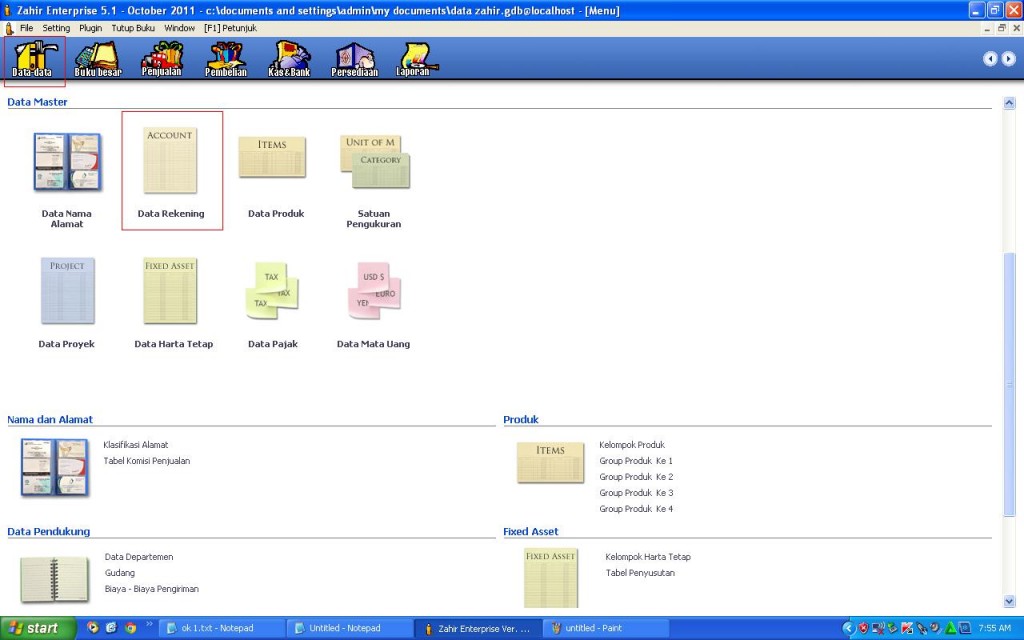The width and height of the screenshot is (1024, 640).
Task: Open Kelompok Harta Tetap link
Action: (648, 557)
